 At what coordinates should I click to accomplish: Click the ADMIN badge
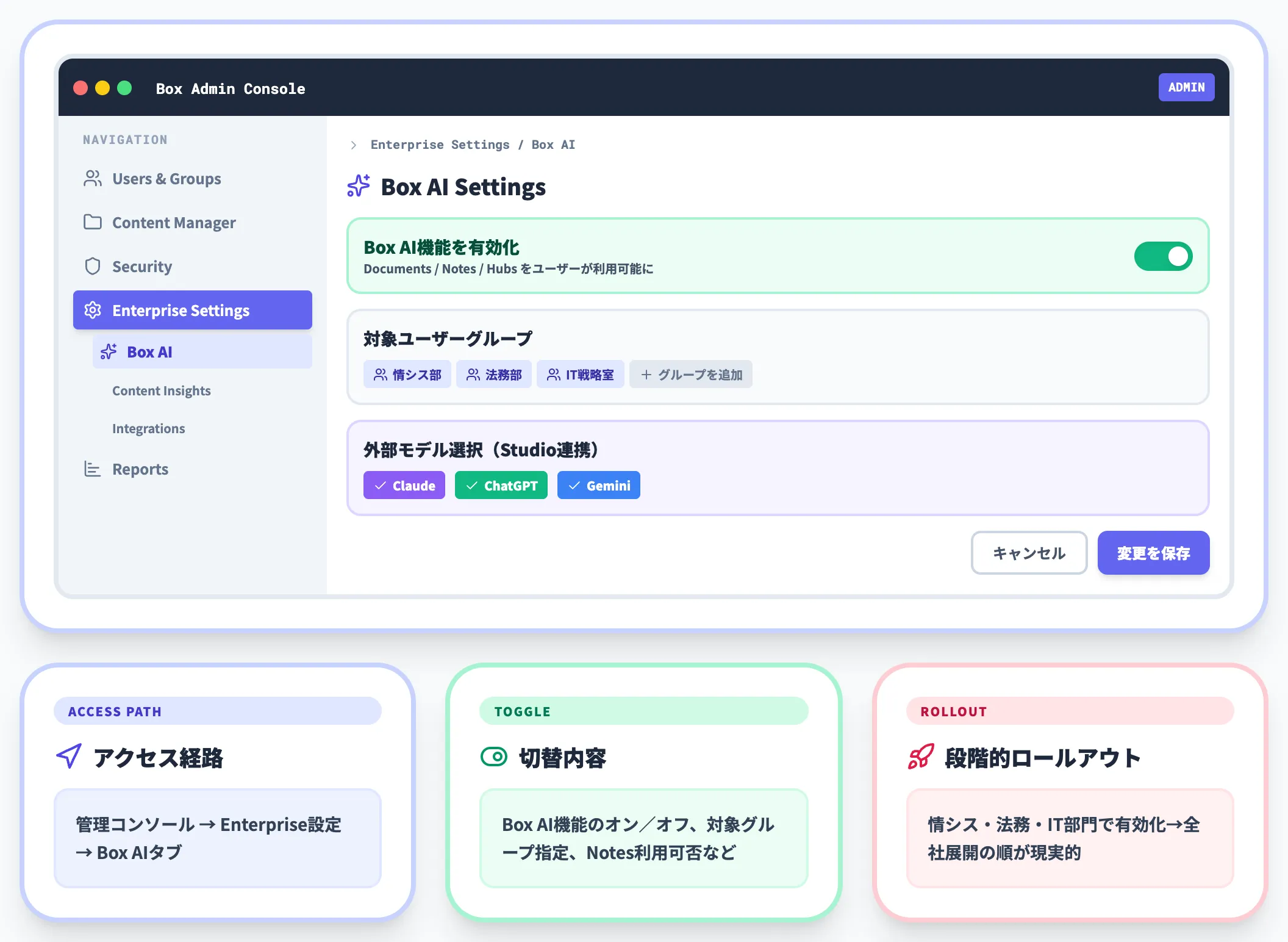coord(1187,87)
